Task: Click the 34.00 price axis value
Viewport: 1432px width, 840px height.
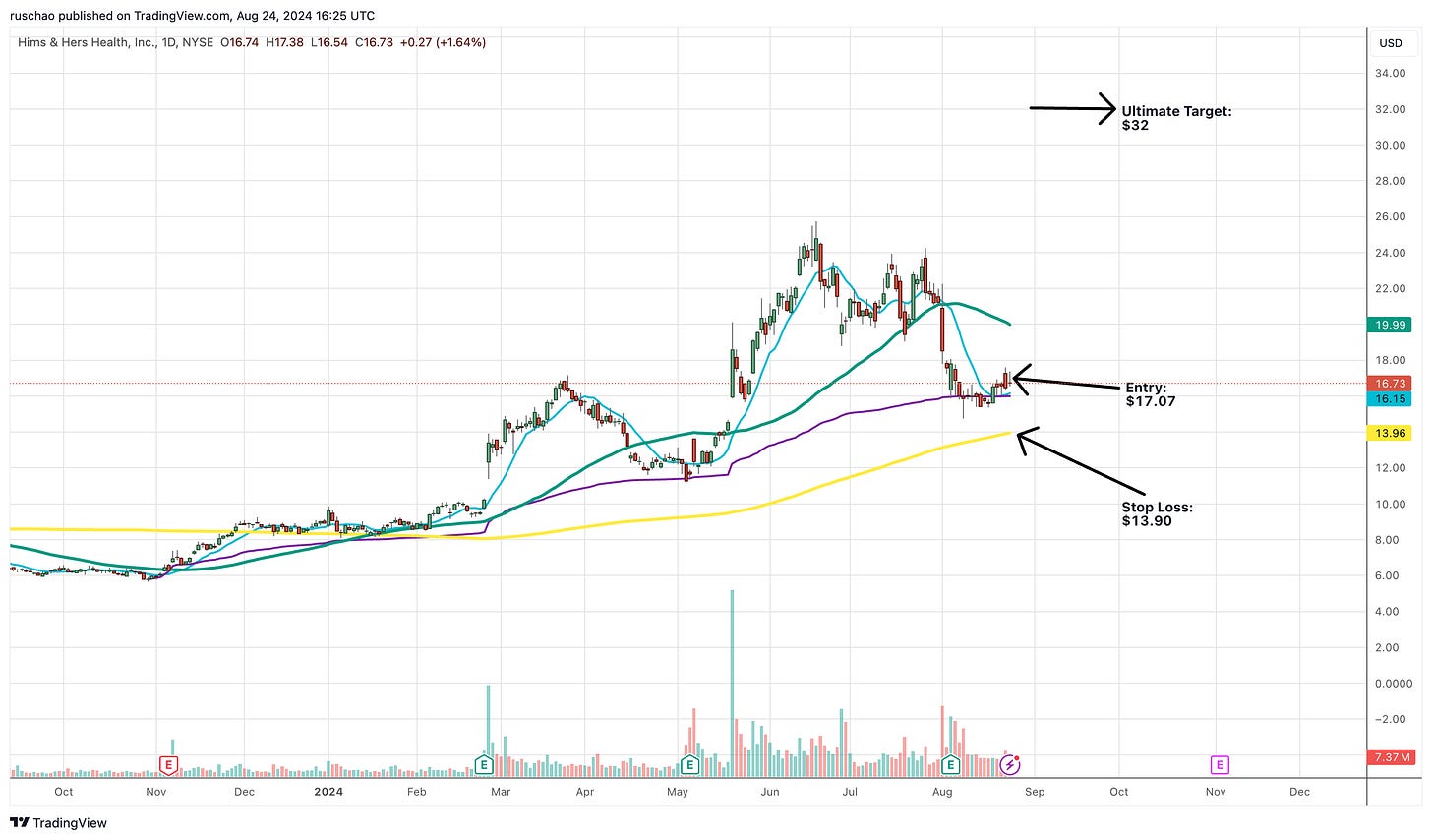Action: tap(1390, 74)
